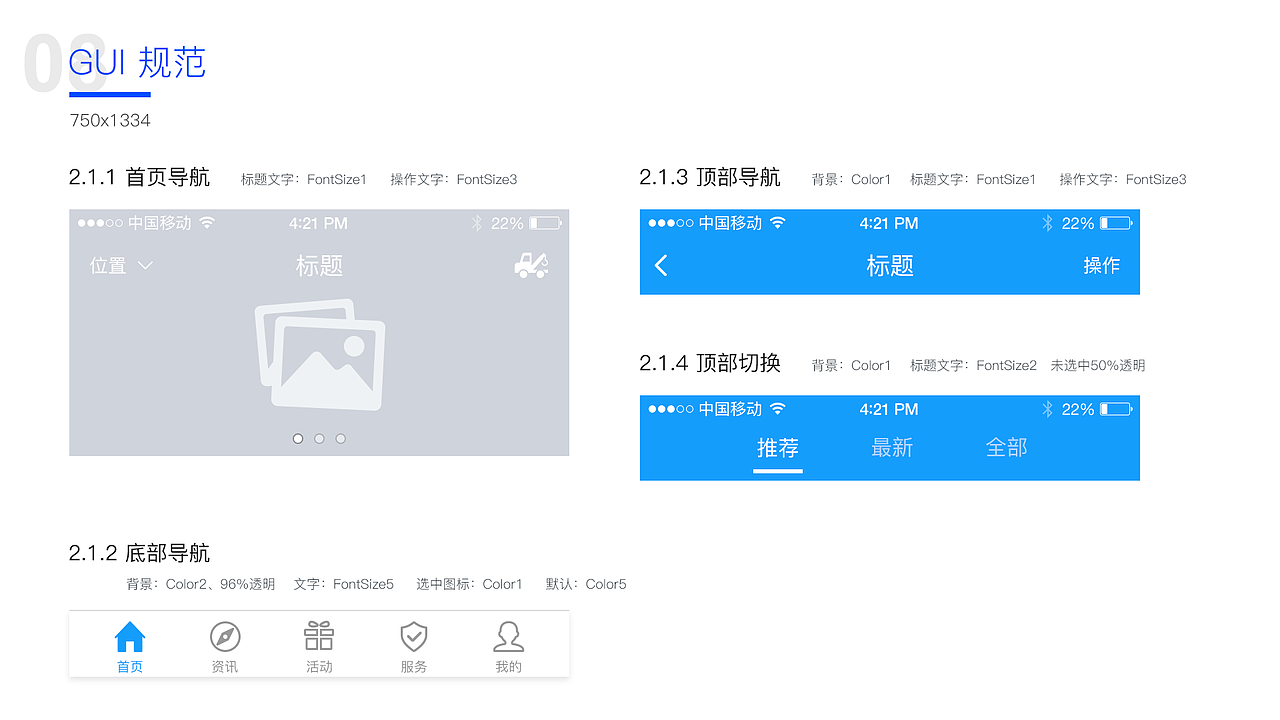
Task: Select the 服务 shield icon
Action: (x=413, y=637)
